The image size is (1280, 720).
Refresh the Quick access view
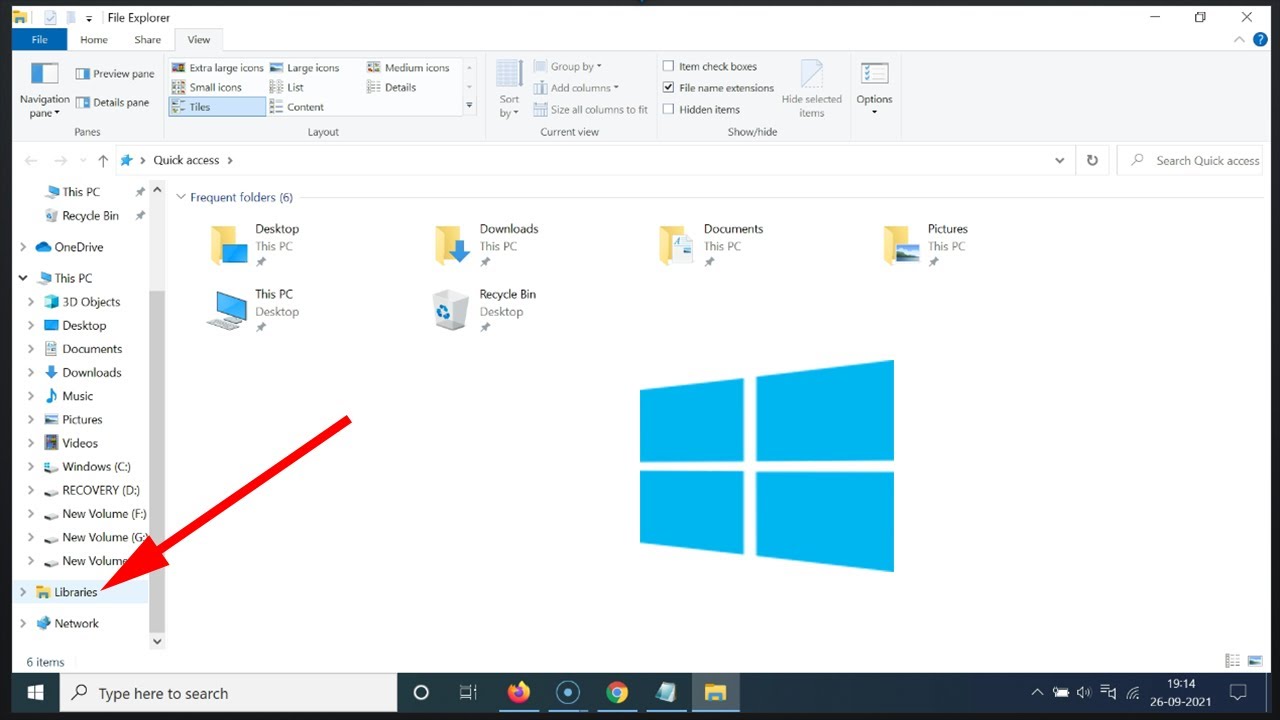1092,160
